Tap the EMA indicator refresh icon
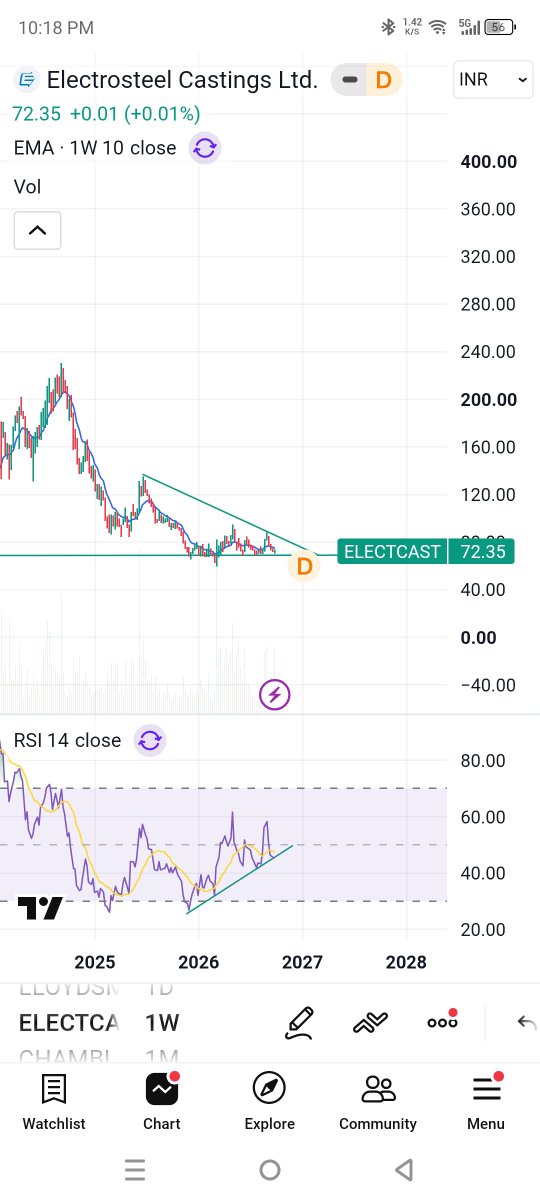Screen dimensions: 540x1200 point(205,148)
